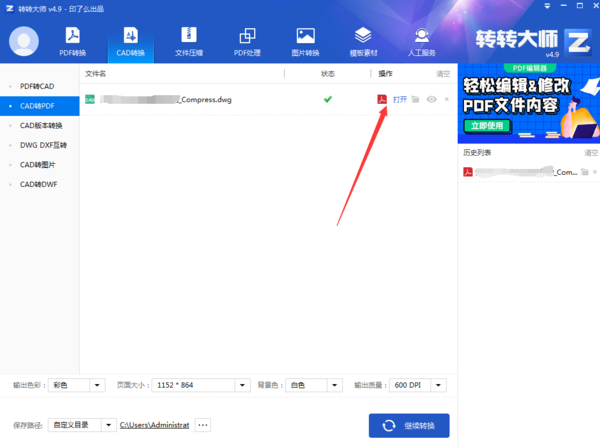
Task: Click the browse button beside save path
Action: click(203, 425)
